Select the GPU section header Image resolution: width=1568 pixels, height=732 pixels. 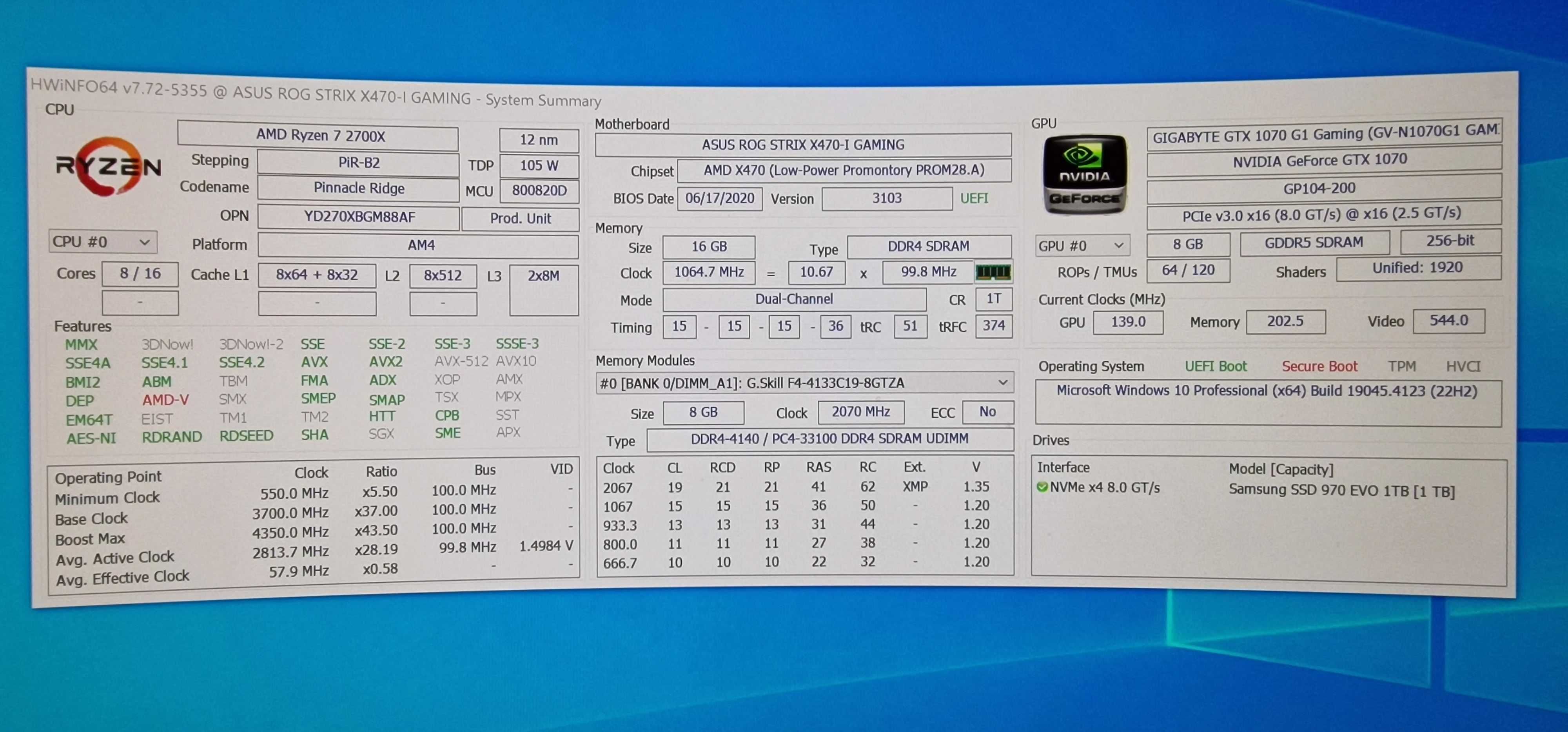click(1048, 112)
